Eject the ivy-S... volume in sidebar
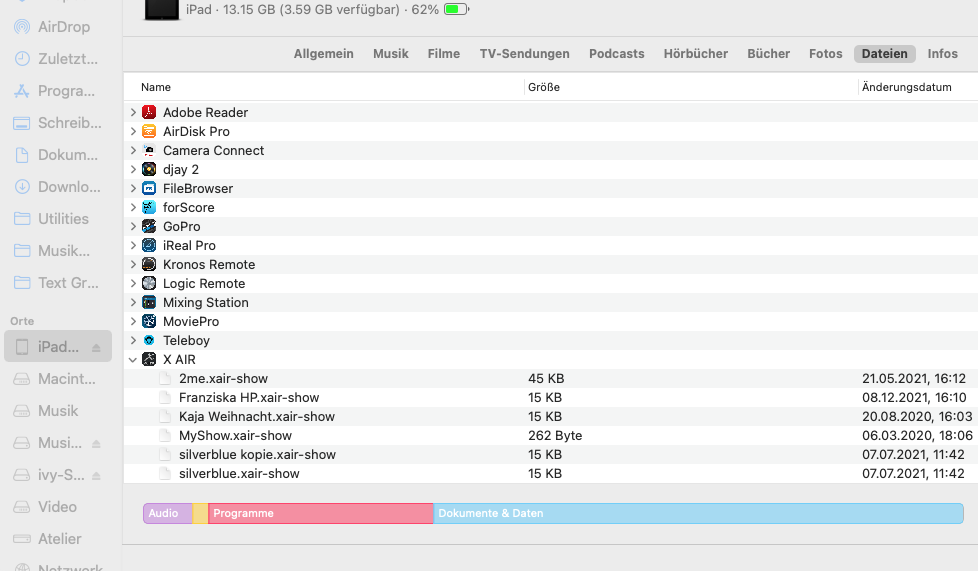Image resolution: width=978 pixels, height=571 pixels. click(96, 476)
